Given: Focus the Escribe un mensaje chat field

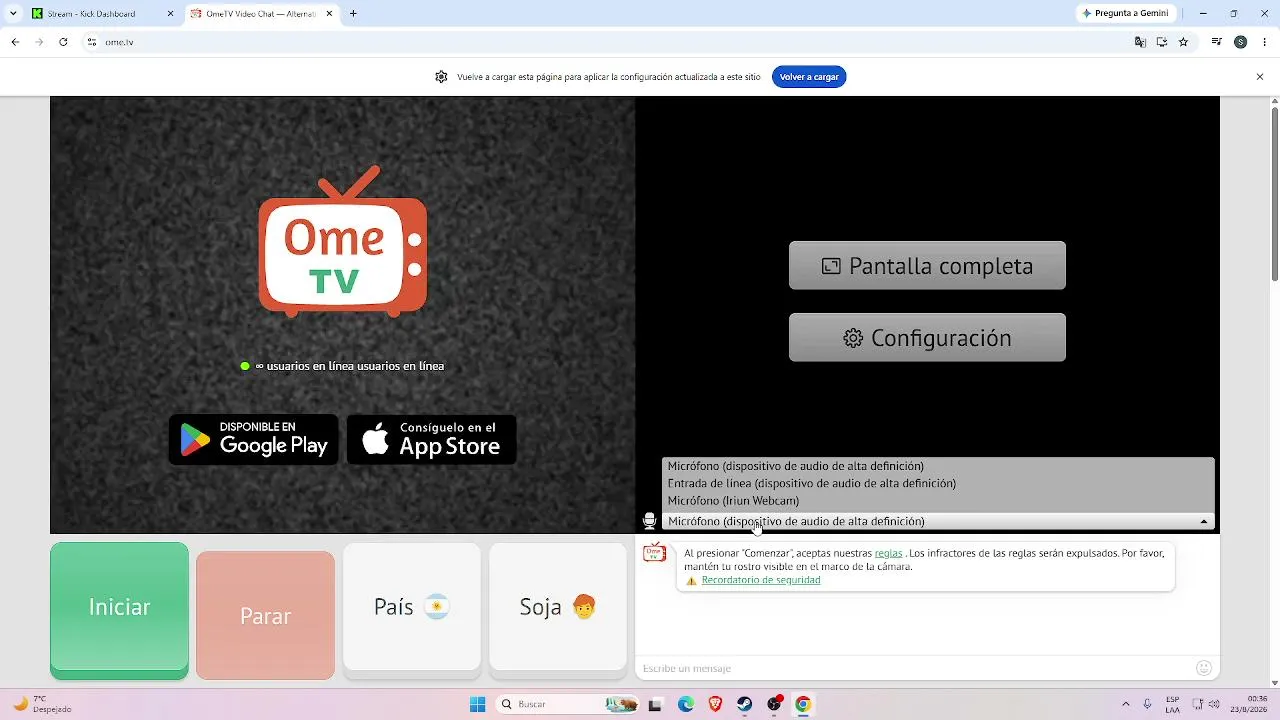Looking at the screenshot, I should tap(915, 668).
